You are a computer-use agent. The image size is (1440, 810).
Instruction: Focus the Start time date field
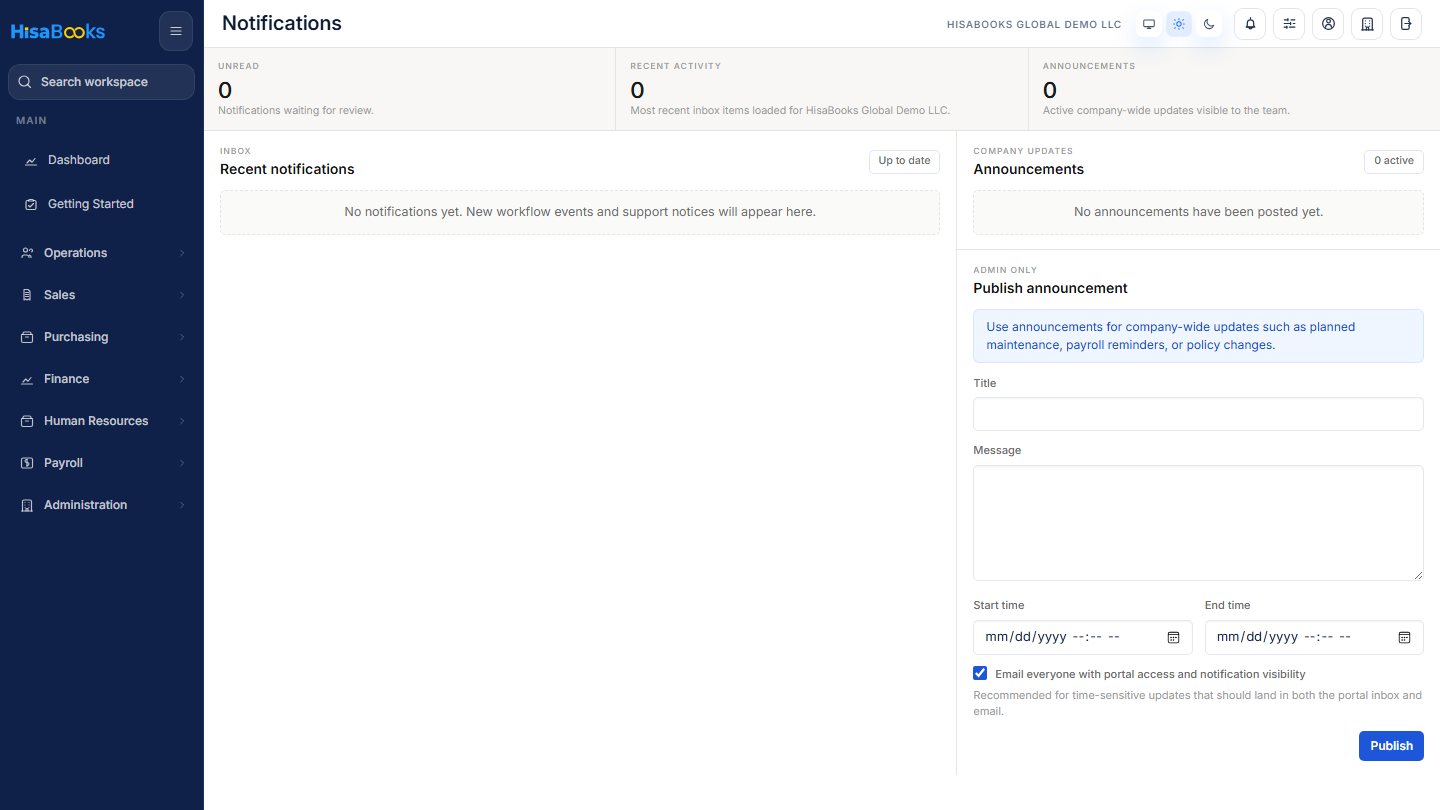[x=1081, y=637]
